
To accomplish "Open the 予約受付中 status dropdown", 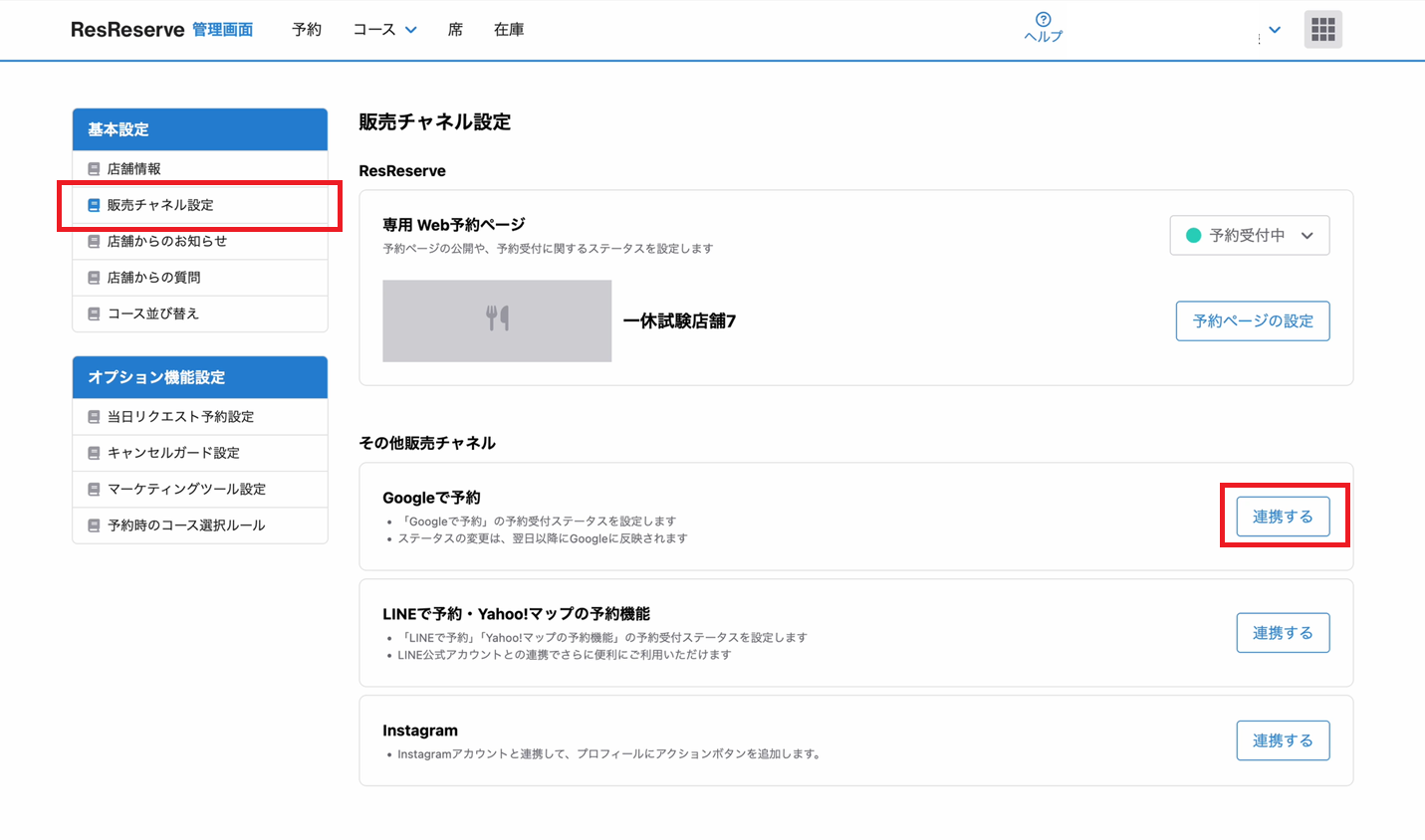I will point(1250,236).
